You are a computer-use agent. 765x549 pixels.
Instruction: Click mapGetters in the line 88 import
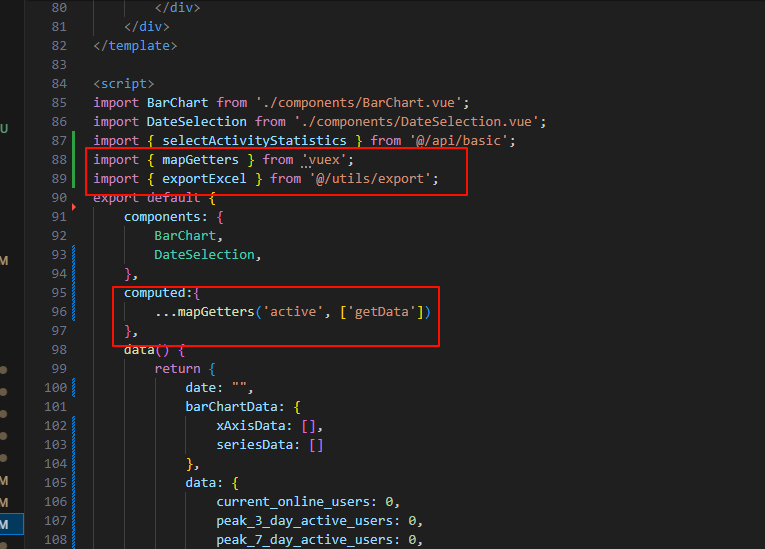coord(200,160)
